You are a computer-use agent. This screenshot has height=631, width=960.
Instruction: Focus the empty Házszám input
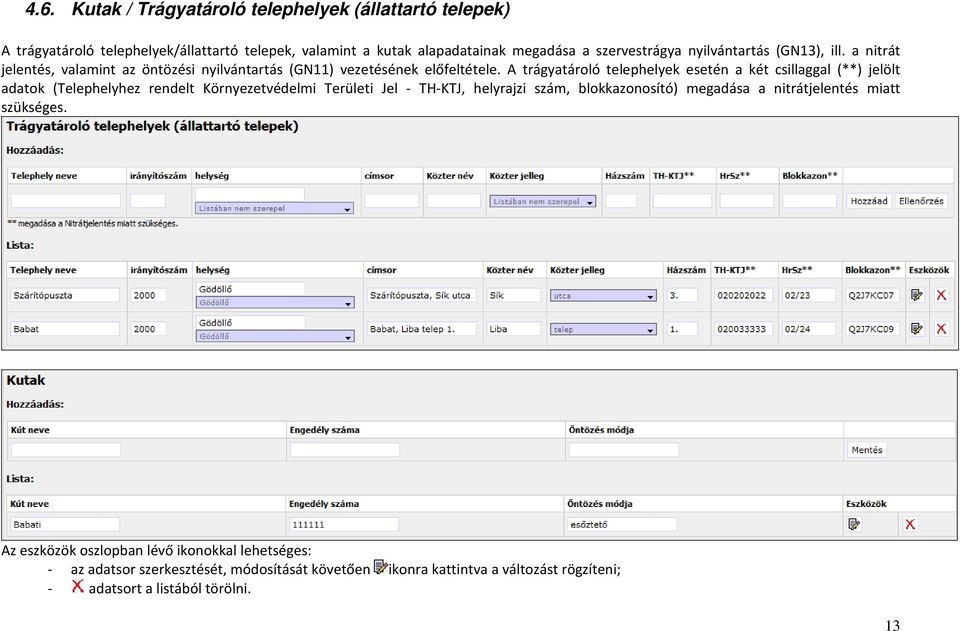[x=621, y=201]
